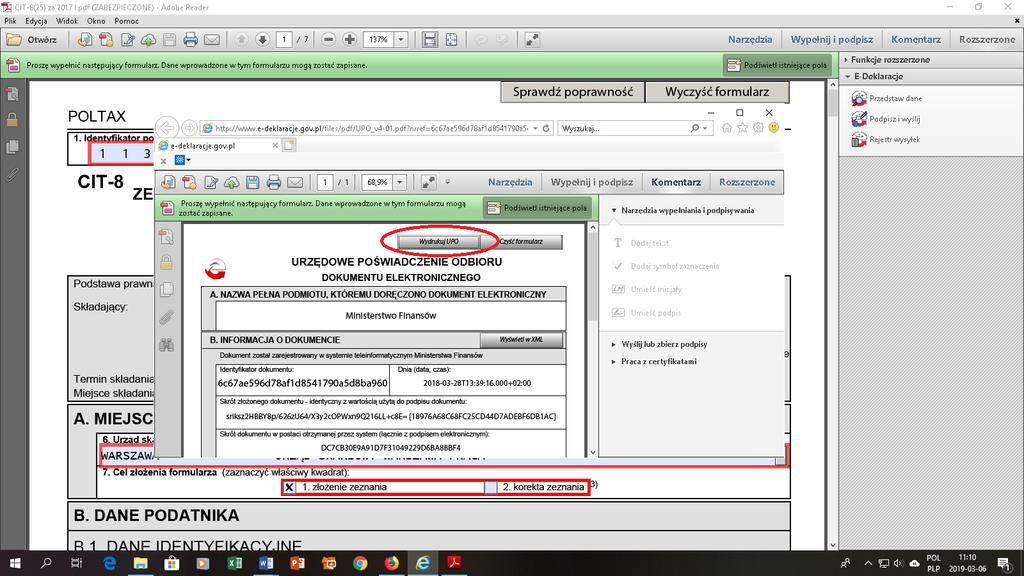Click the page number field in the main toolbar
Screen dimensions: 1024x576
[x=284, y=40]
